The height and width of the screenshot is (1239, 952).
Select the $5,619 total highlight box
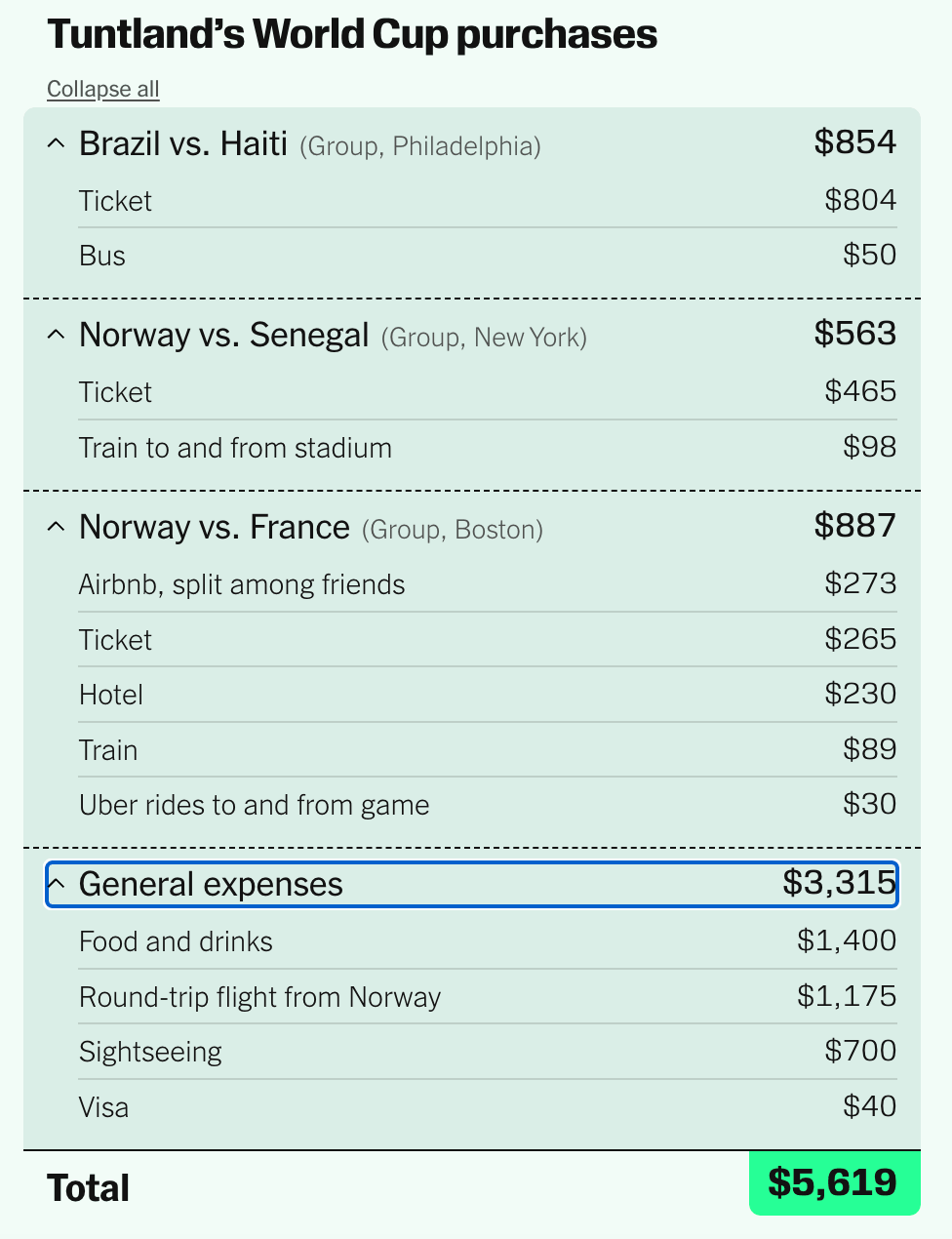pyautogui.click(x=834, y=1182)
